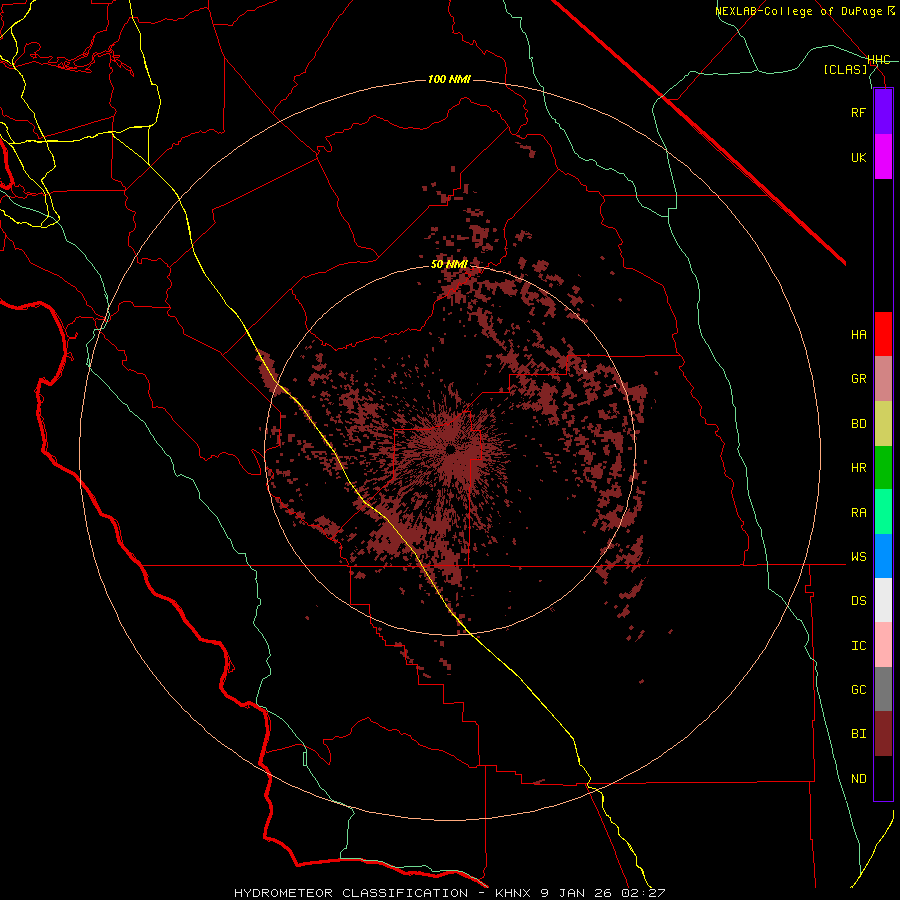
Task: Click the RA legend label
Action: coord(858,513)
